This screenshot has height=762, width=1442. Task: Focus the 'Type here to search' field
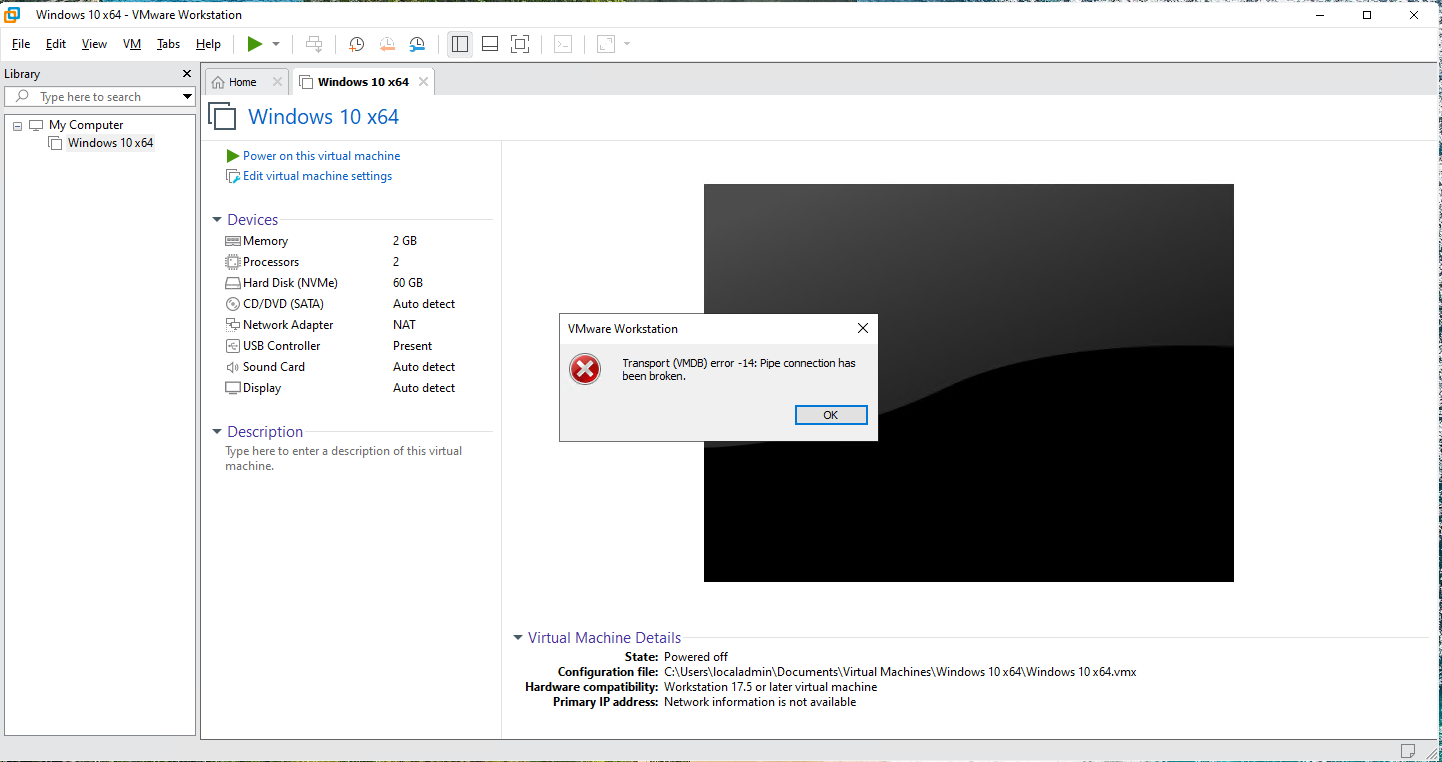point(100,97)
